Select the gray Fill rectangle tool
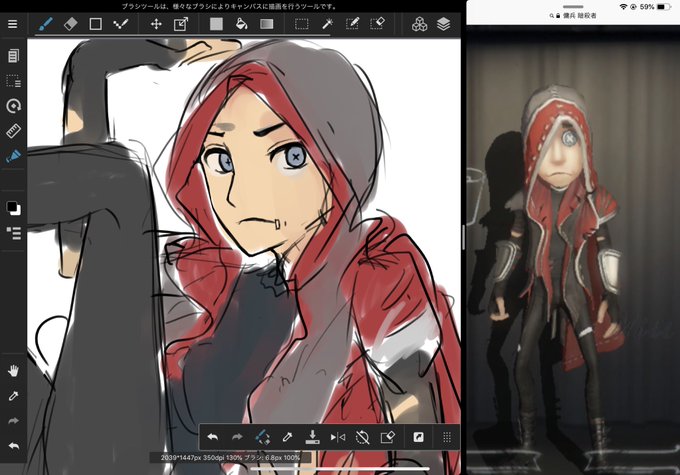The height and width of the screenshot is (475, 680). [216, 24]
